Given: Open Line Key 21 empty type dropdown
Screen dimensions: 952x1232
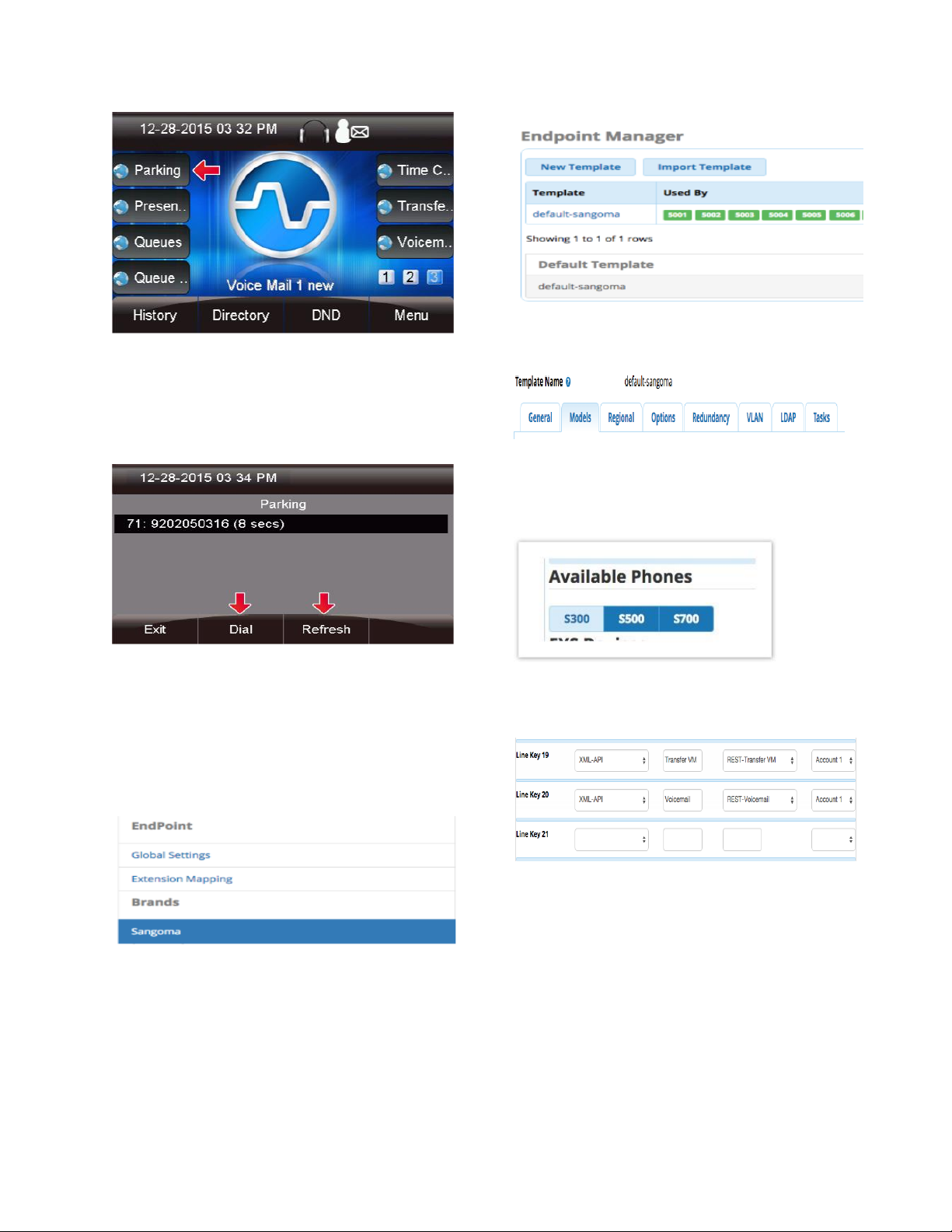Looking at the screenshot, I should 612,839.
